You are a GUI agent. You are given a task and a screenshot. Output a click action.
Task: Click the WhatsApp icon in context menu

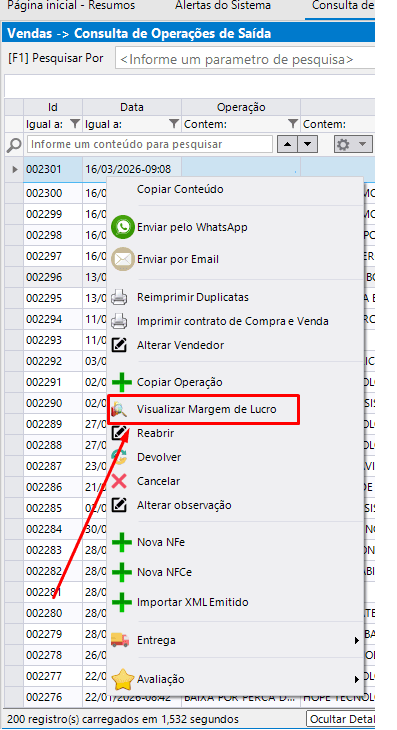coord(123,227)
